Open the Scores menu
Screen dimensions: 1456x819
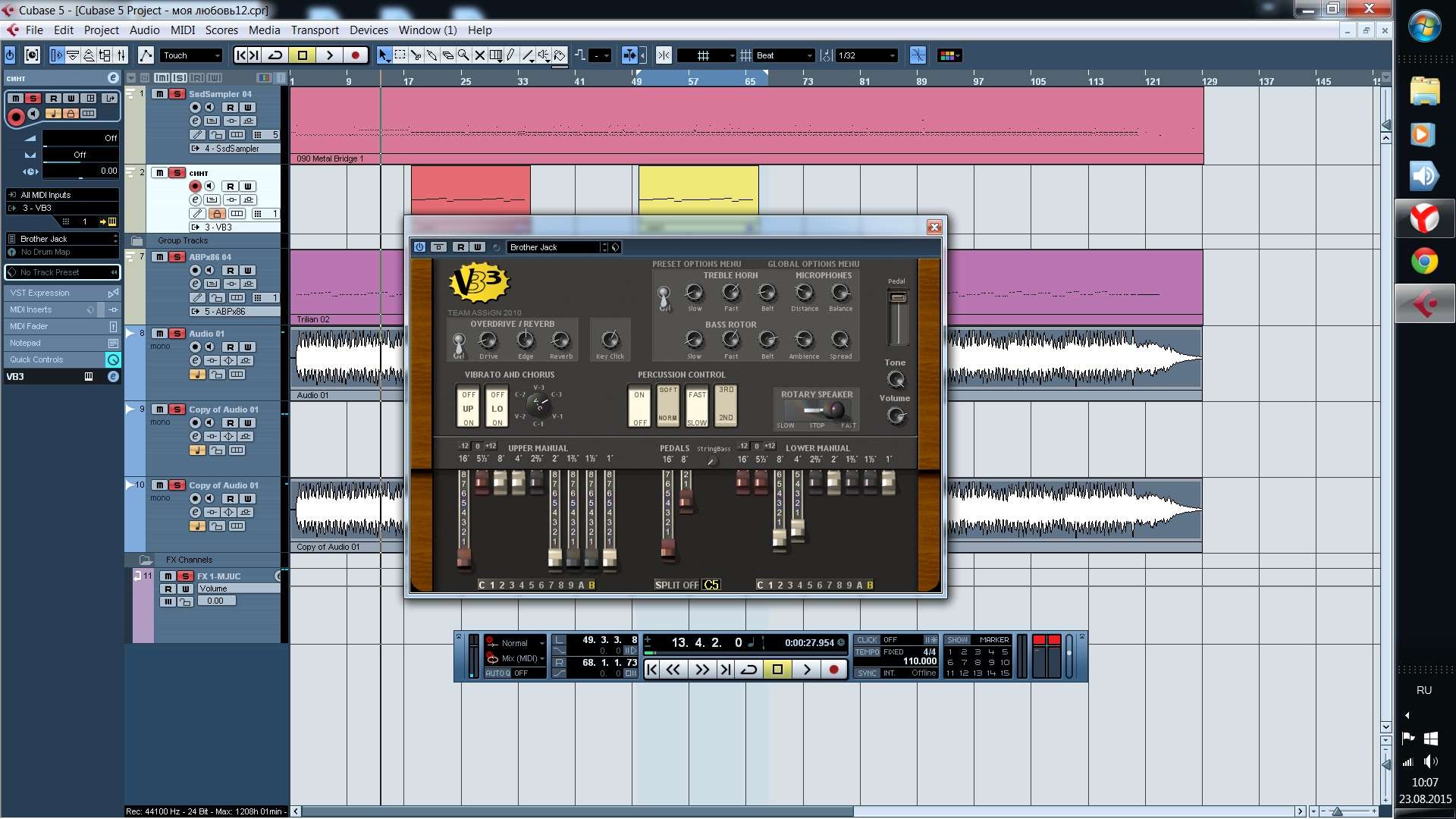coord(221,30)
